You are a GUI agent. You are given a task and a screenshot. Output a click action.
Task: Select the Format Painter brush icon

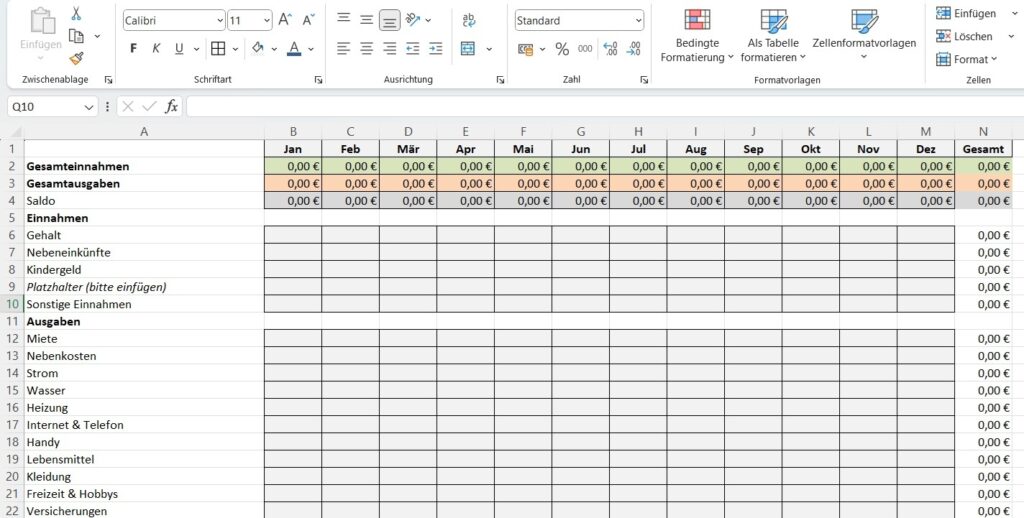[76, 58]
